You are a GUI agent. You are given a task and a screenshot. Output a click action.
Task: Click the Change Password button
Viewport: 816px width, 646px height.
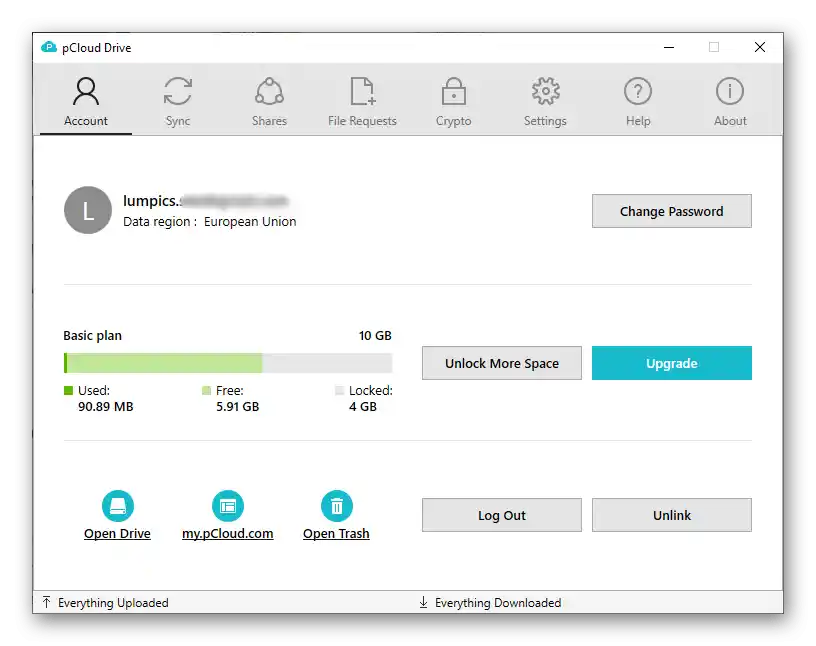coord(671,211)
